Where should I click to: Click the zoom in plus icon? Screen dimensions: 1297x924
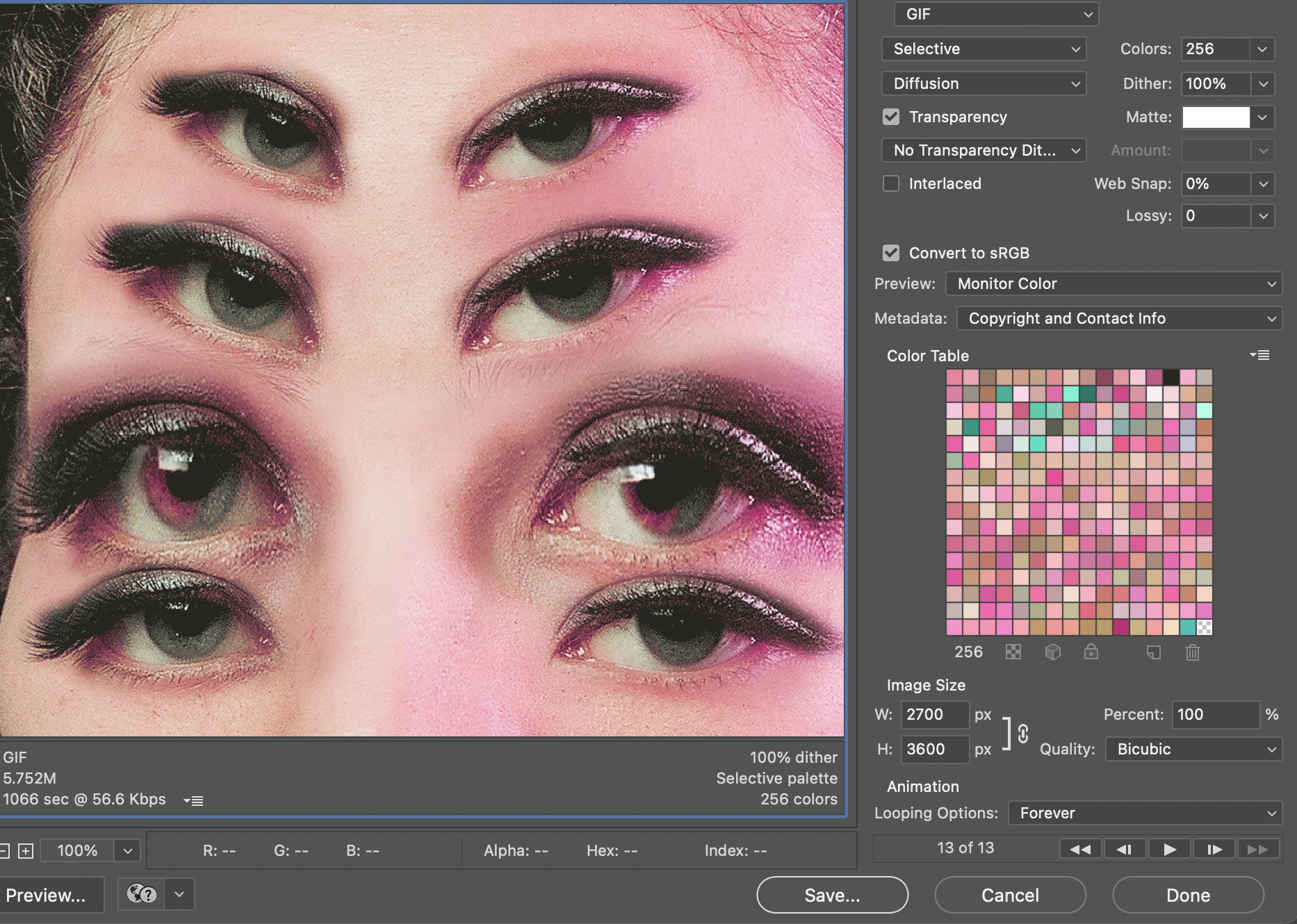(x=26, y=850)
